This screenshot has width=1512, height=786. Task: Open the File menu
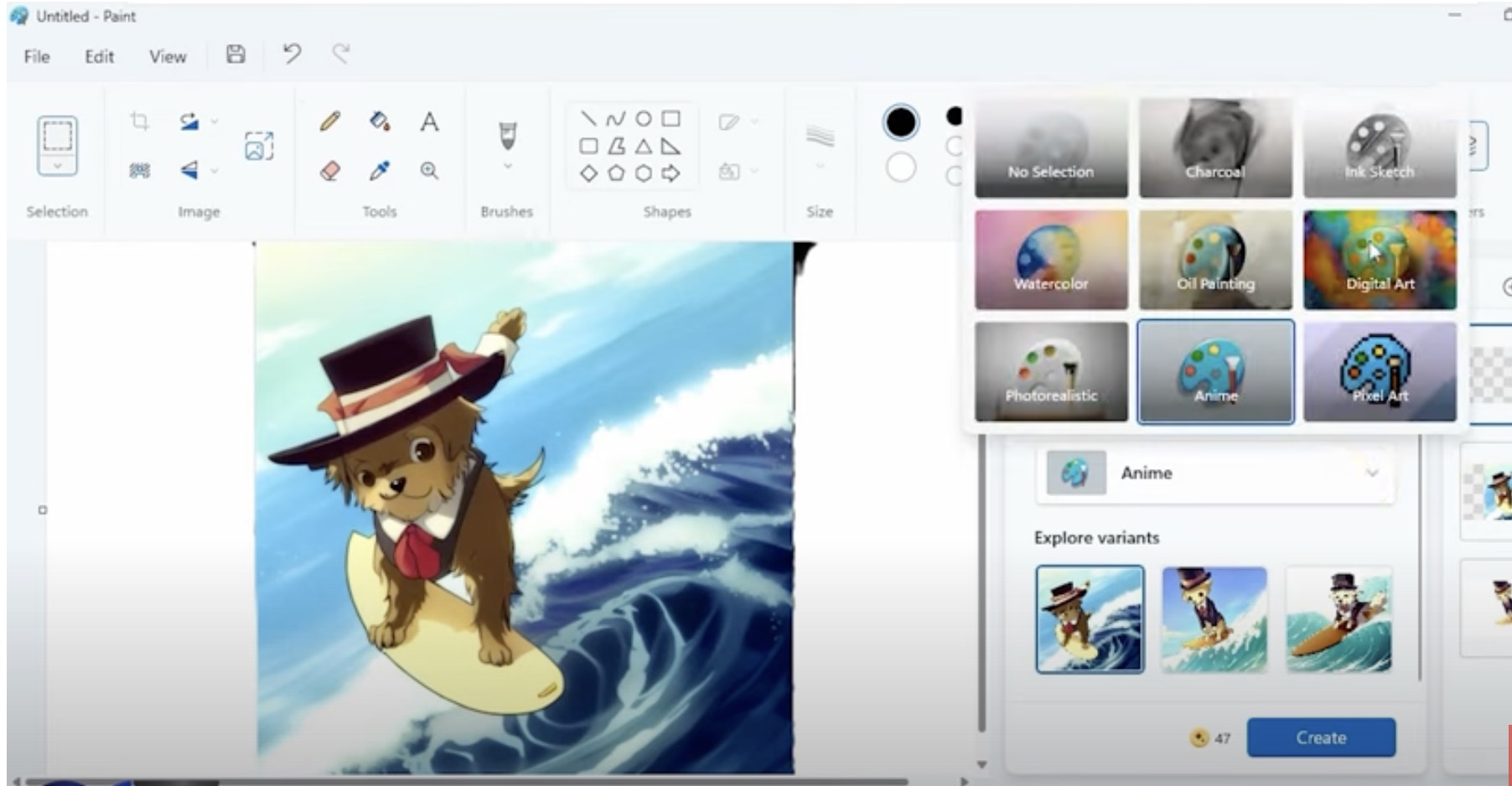37,56
